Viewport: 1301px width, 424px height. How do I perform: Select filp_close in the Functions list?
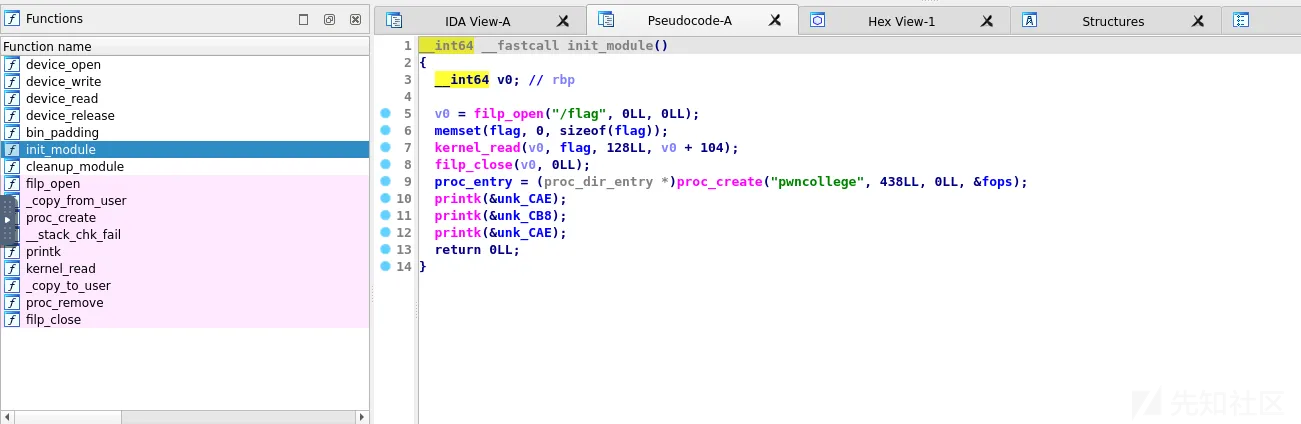point(185,319)
